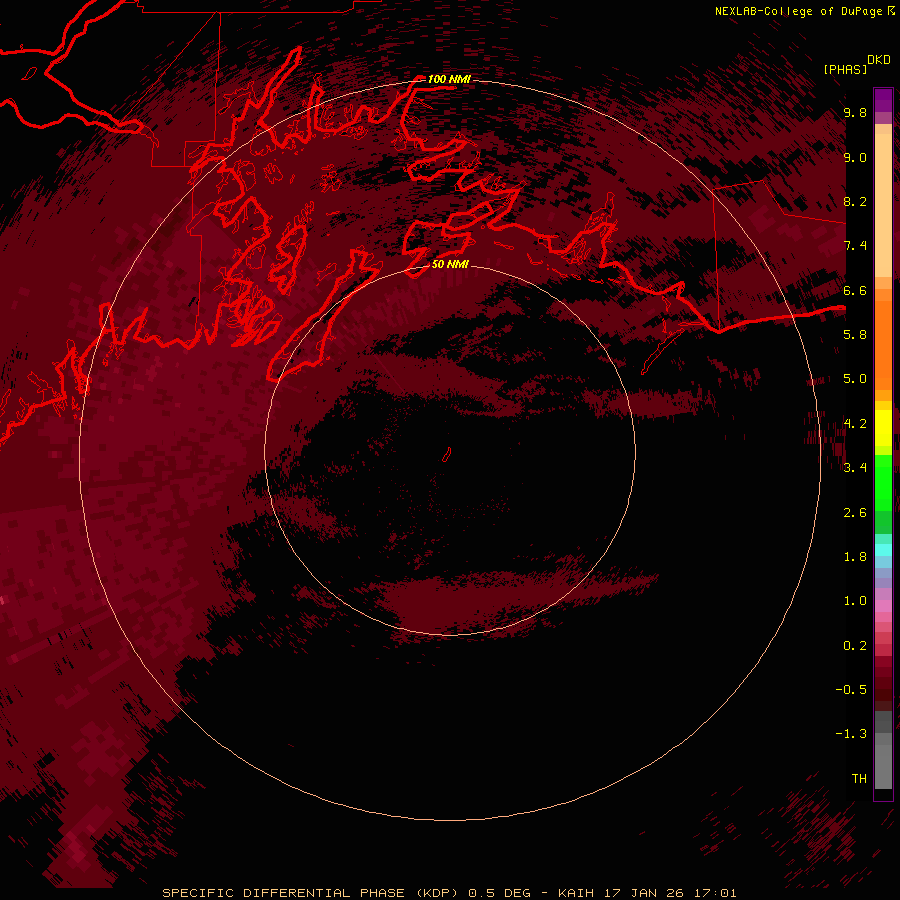Click the 6.6 scale value label

pos(855,290)
